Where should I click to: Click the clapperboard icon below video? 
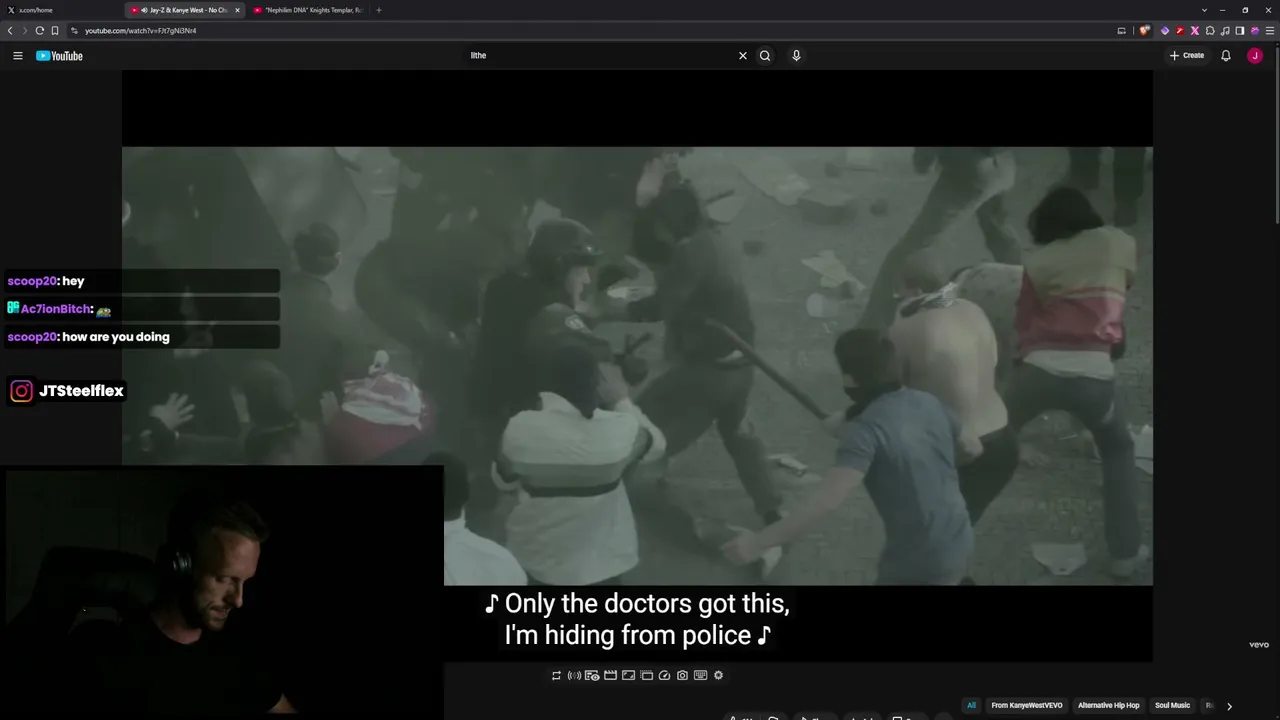610,676
